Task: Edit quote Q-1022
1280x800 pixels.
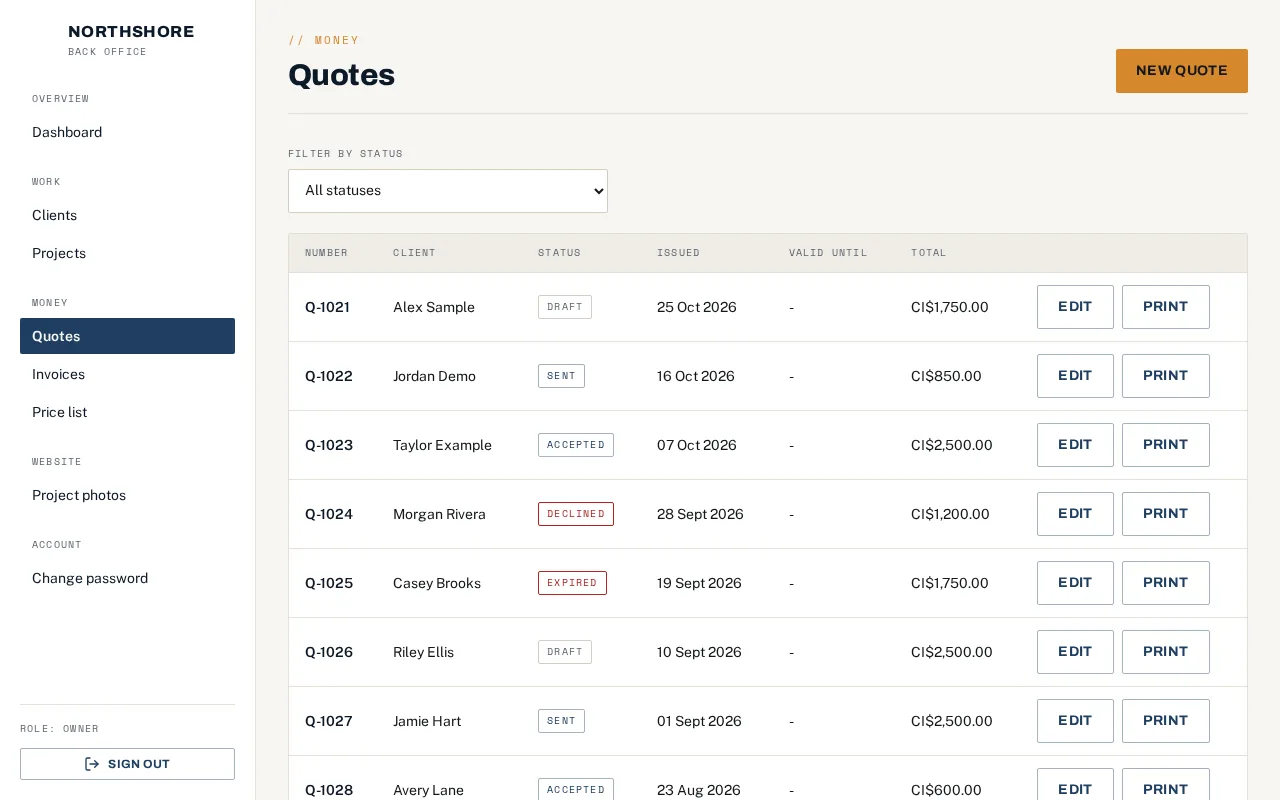Action: tap(1075, 376)
